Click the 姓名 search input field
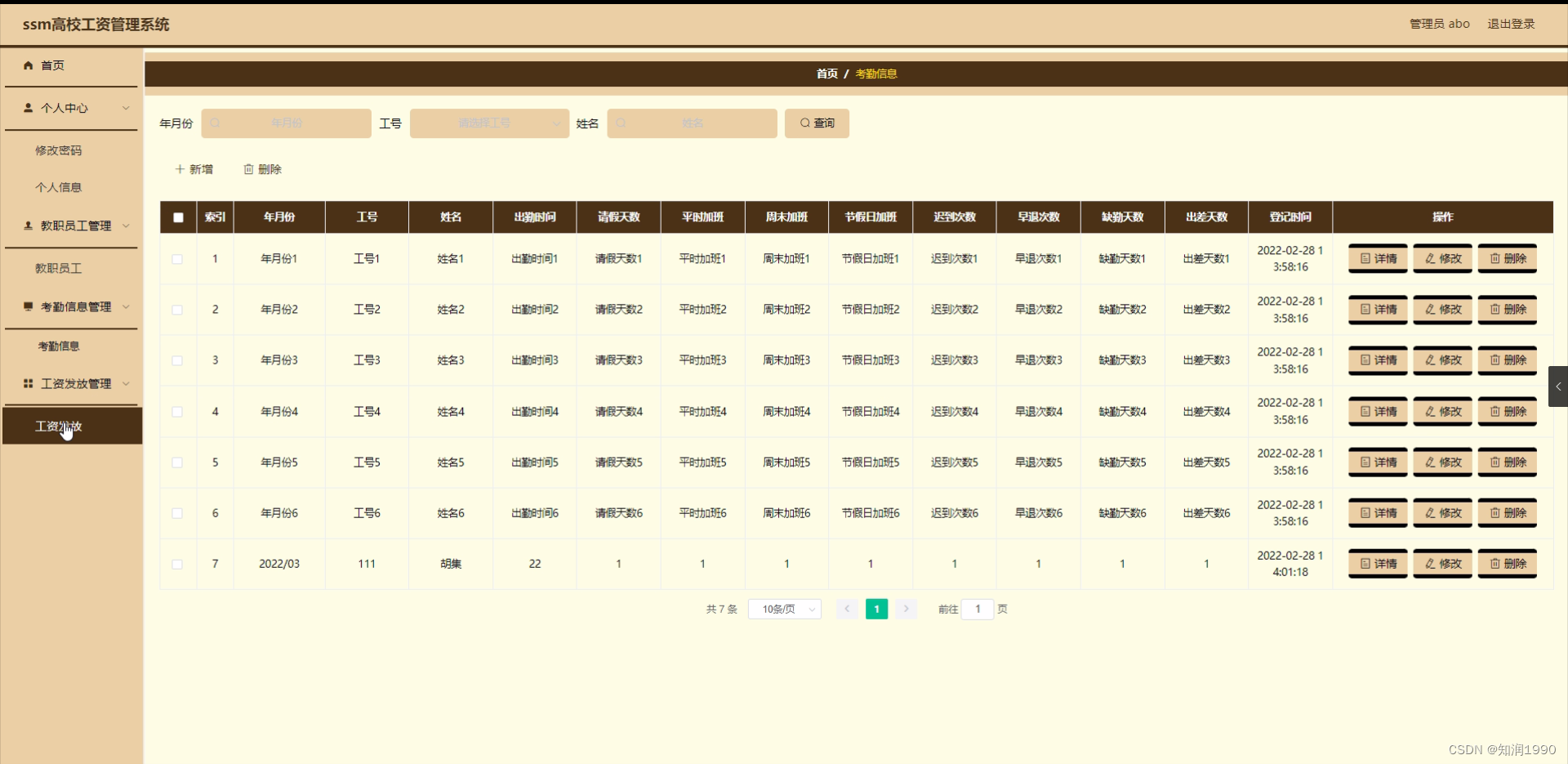 coord(692,123)
